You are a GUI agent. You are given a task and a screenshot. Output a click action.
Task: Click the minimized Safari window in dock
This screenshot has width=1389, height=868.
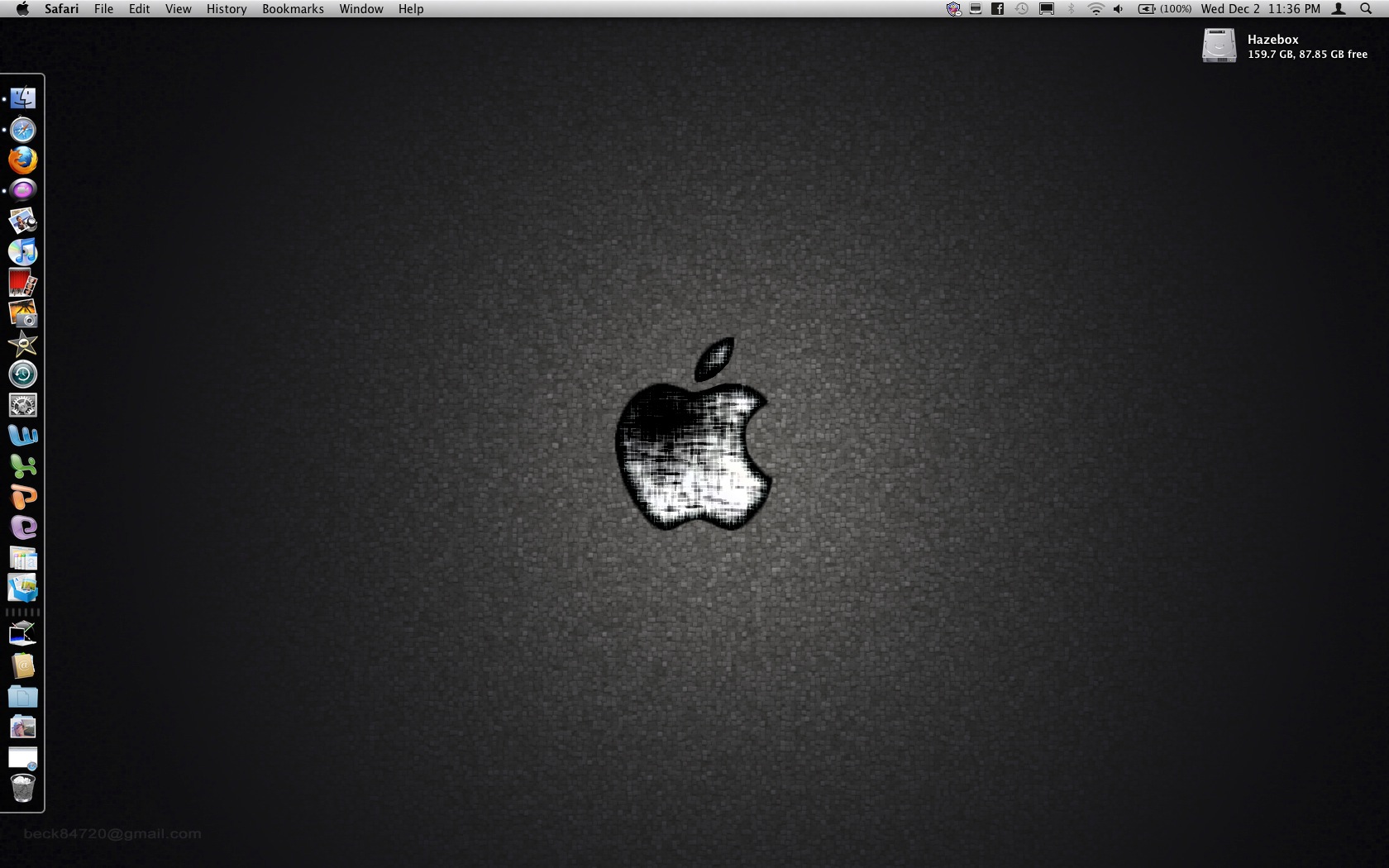(23, 758)
